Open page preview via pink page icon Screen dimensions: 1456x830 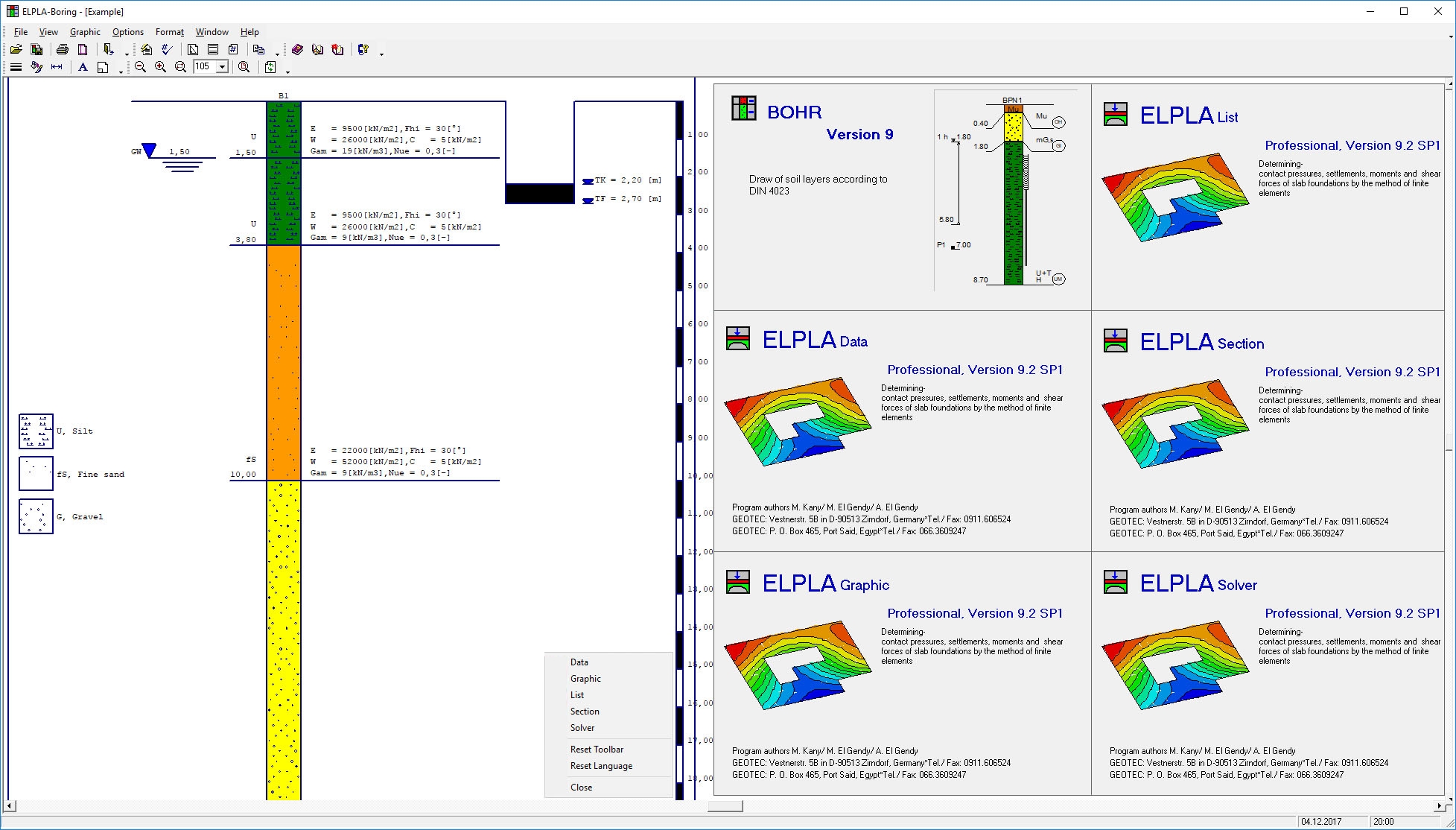[83, 50]
